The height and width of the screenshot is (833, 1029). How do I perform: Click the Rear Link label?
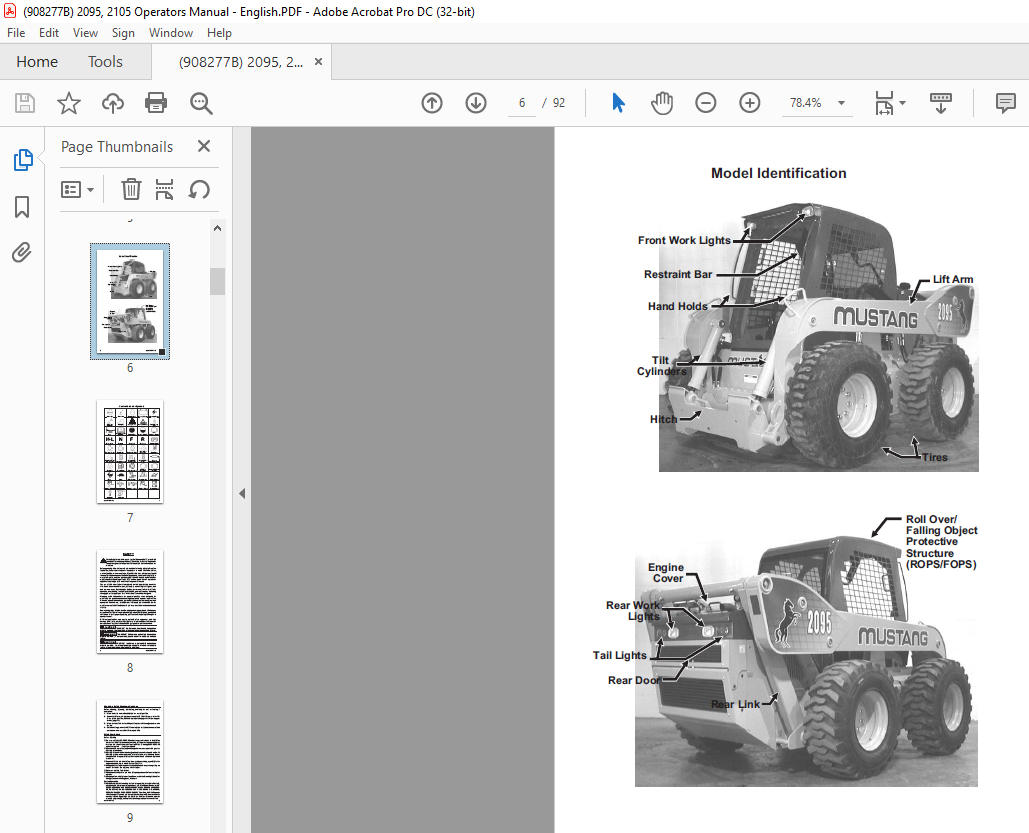tap(735, 704)
